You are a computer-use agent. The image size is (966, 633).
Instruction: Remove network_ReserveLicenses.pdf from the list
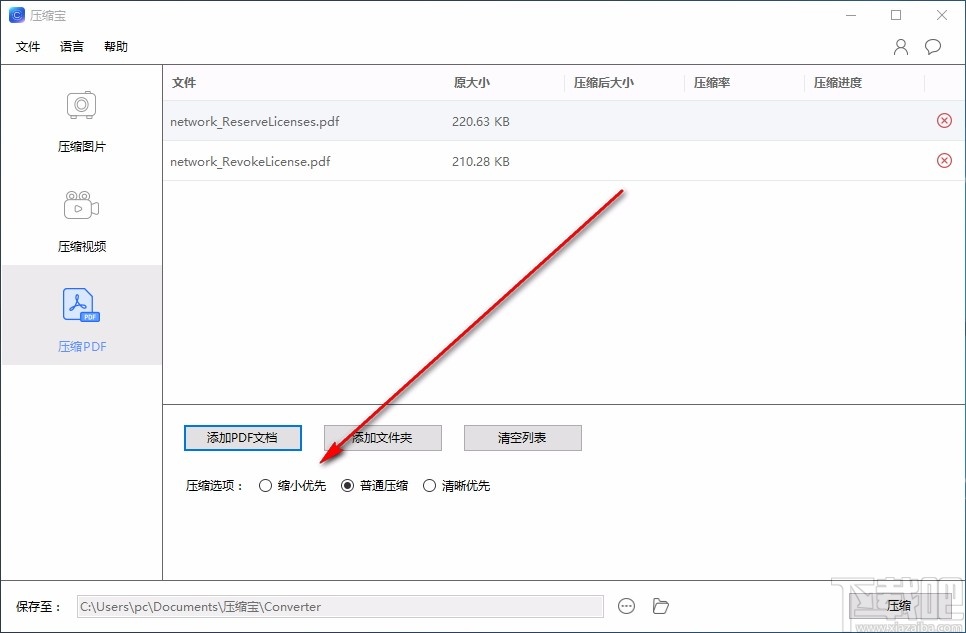pyautogui.click(x=944, y=121)
